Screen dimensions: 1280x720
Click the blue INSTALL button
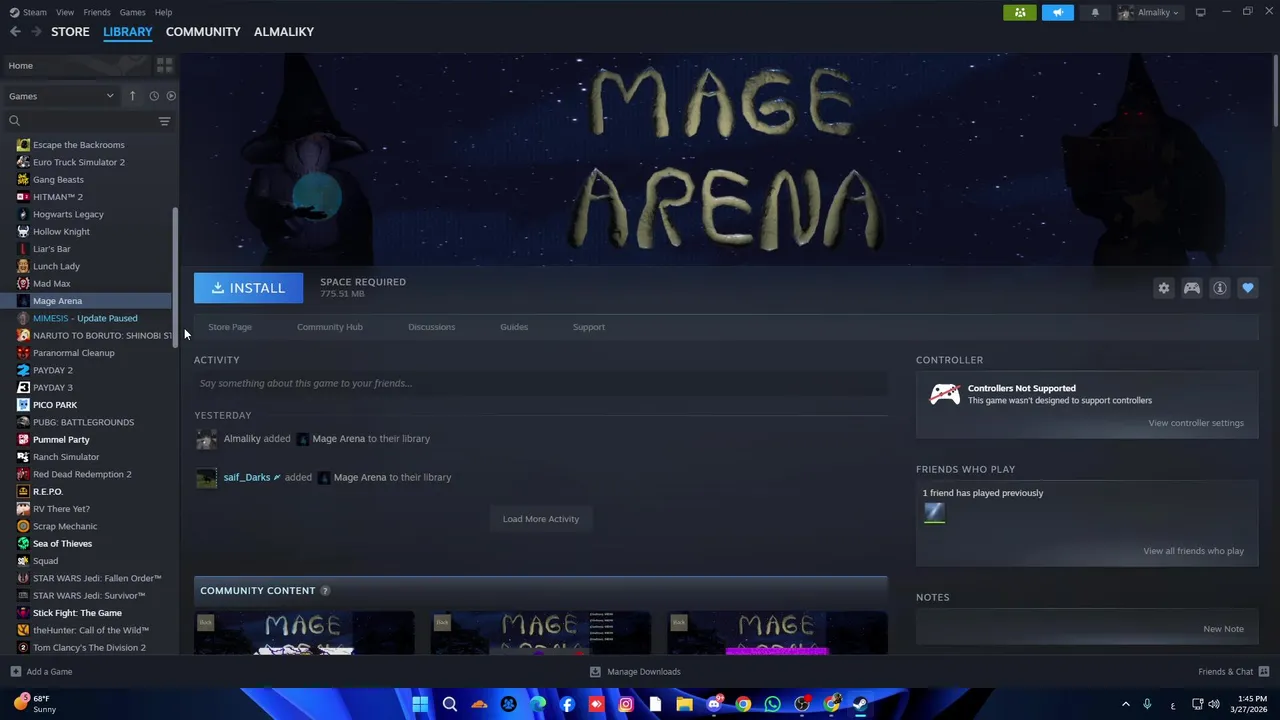248,288
